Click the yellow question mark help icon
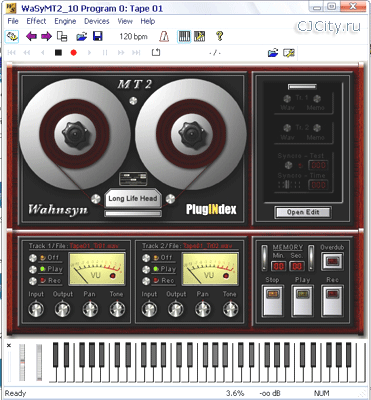The width and height of the screenshot is (371, 400). pyautogui.click(x=219, y=36)
